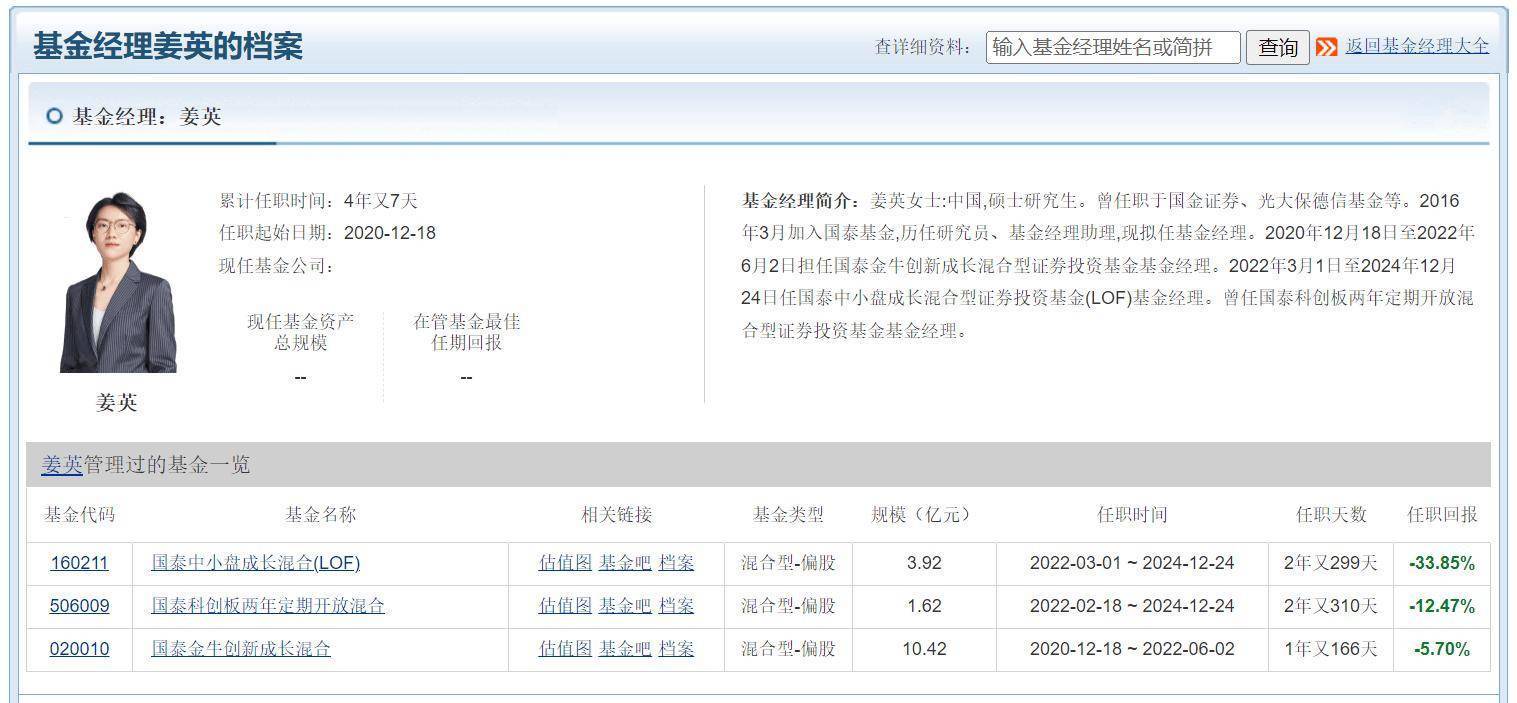1517x703 pixels.
Task: Click the 基金代码 column header
Action: coord(79,515)
